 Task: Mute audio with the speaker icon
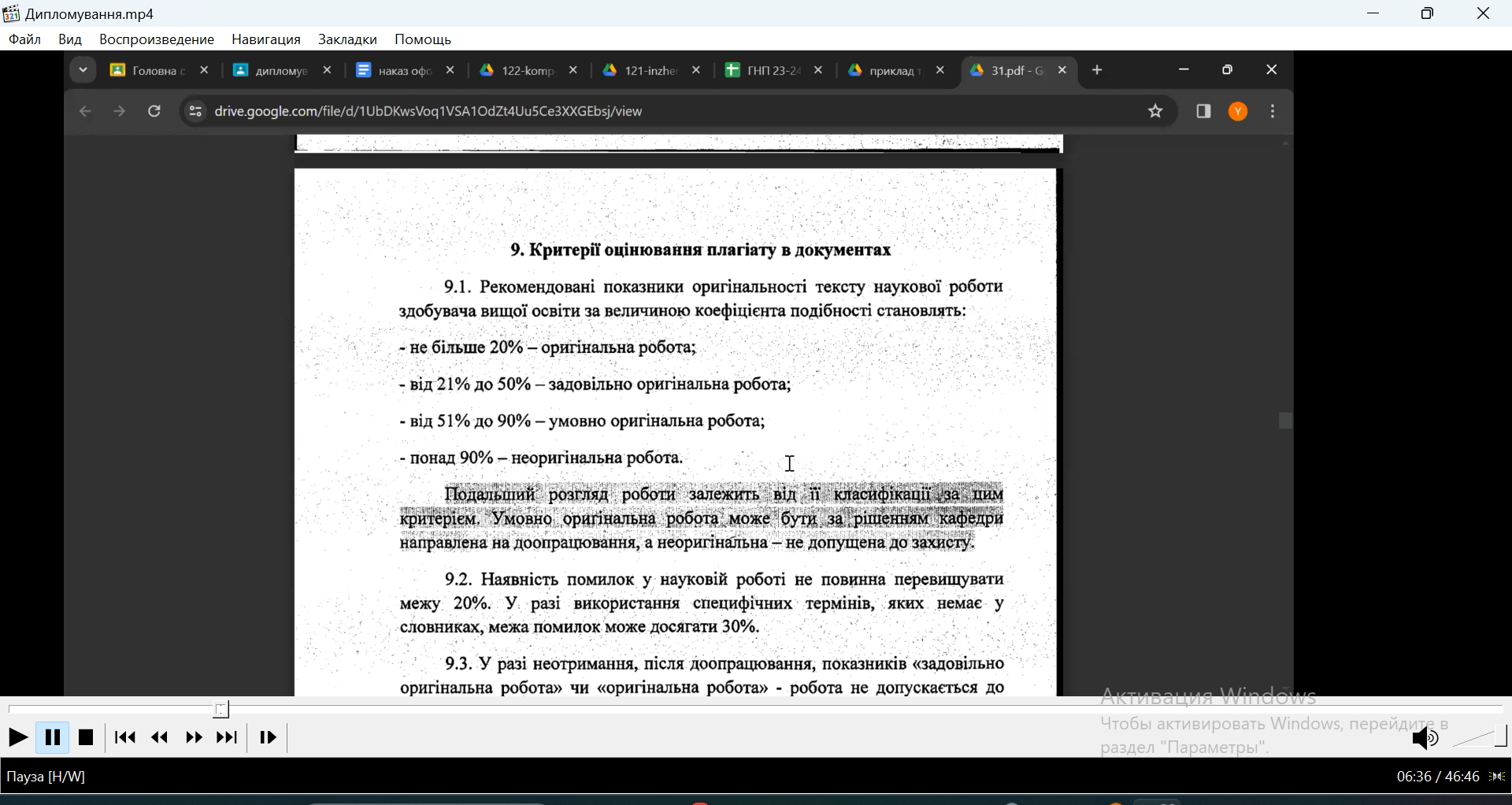click(1425, 739)
